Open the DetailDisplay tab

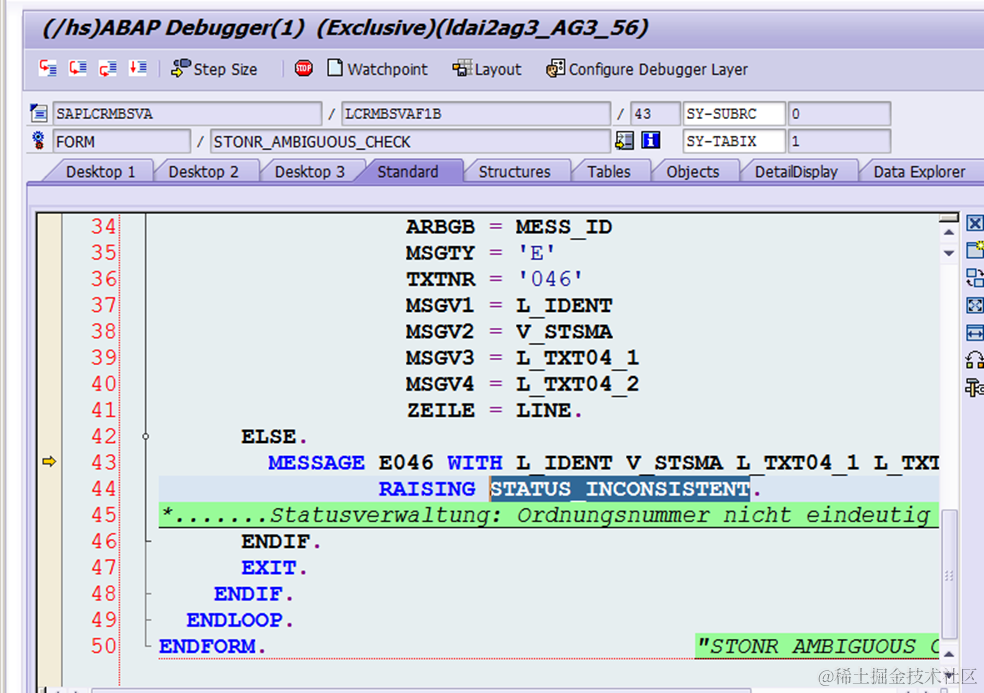click(x=796, y=172)
